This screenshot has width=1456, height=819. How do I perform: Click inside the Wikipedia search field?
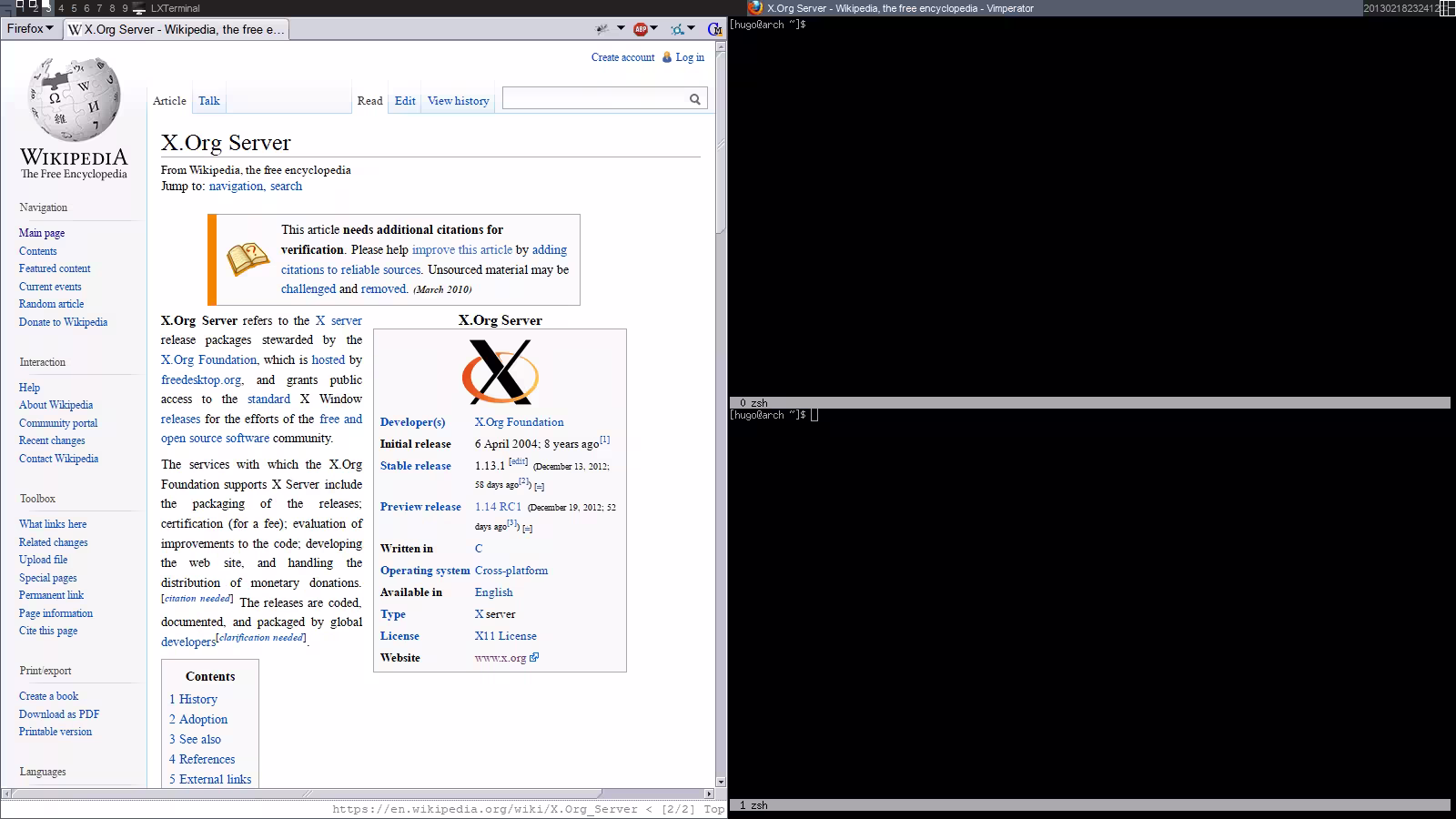(593, 99)
